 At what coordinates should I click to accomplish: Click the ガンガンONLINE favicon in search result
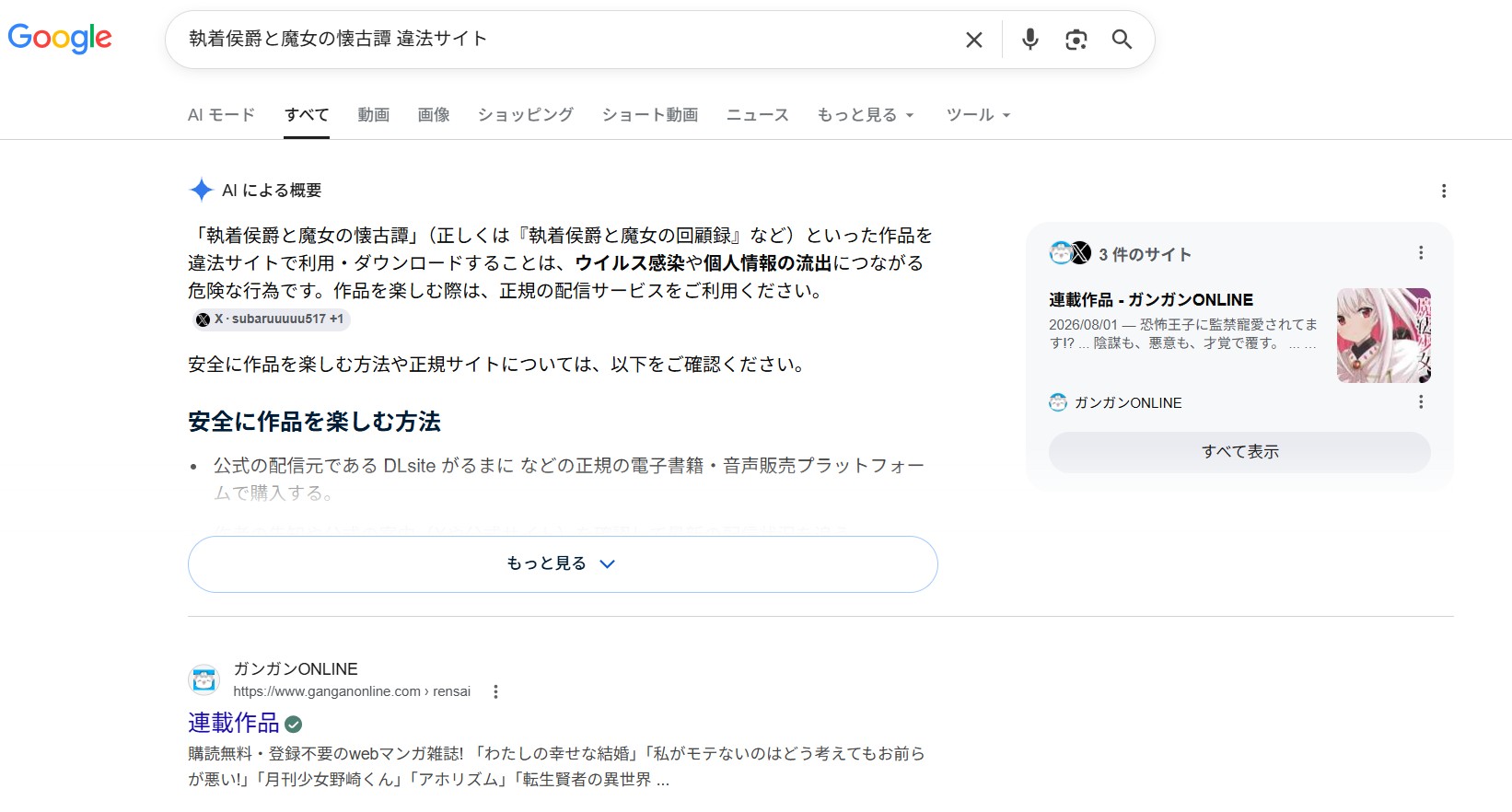click(204, 680)
